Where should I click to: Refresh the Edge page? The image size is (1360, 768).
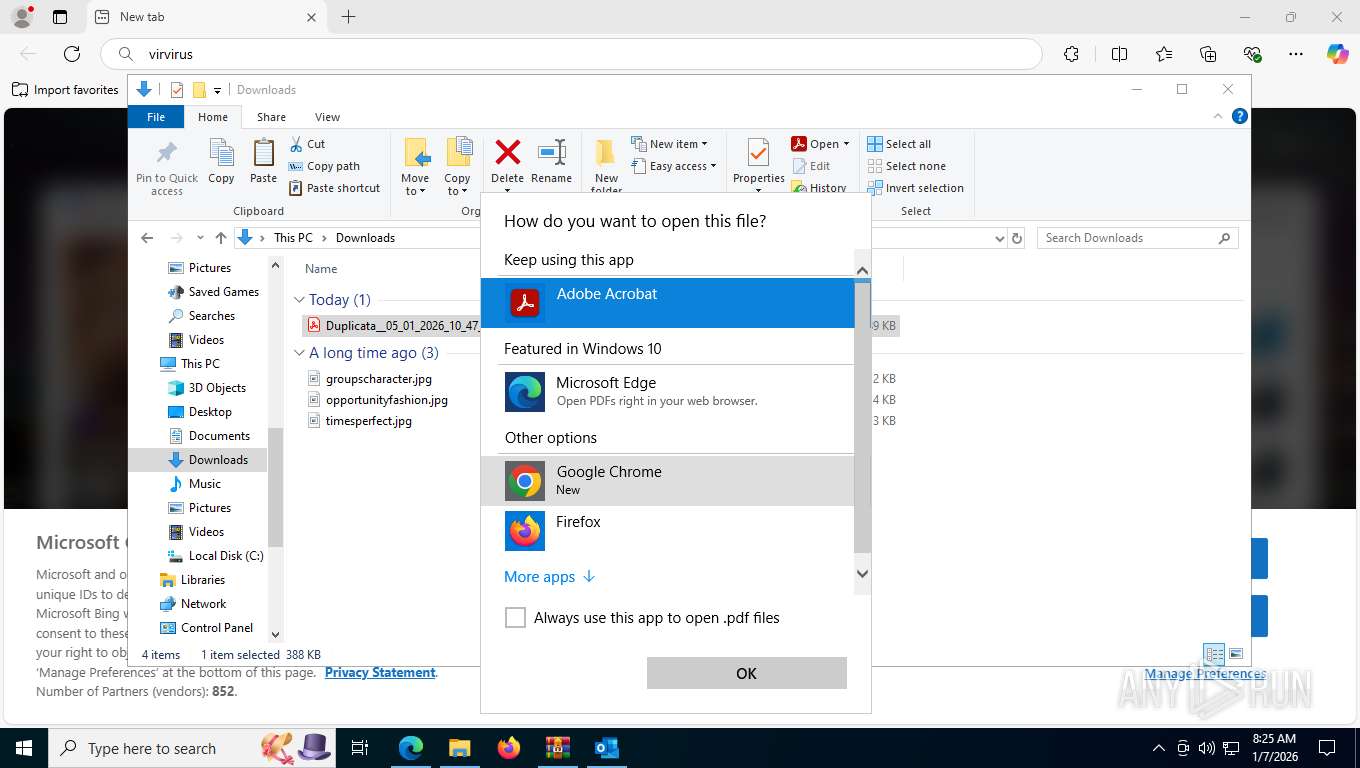(x=72, y=54)
